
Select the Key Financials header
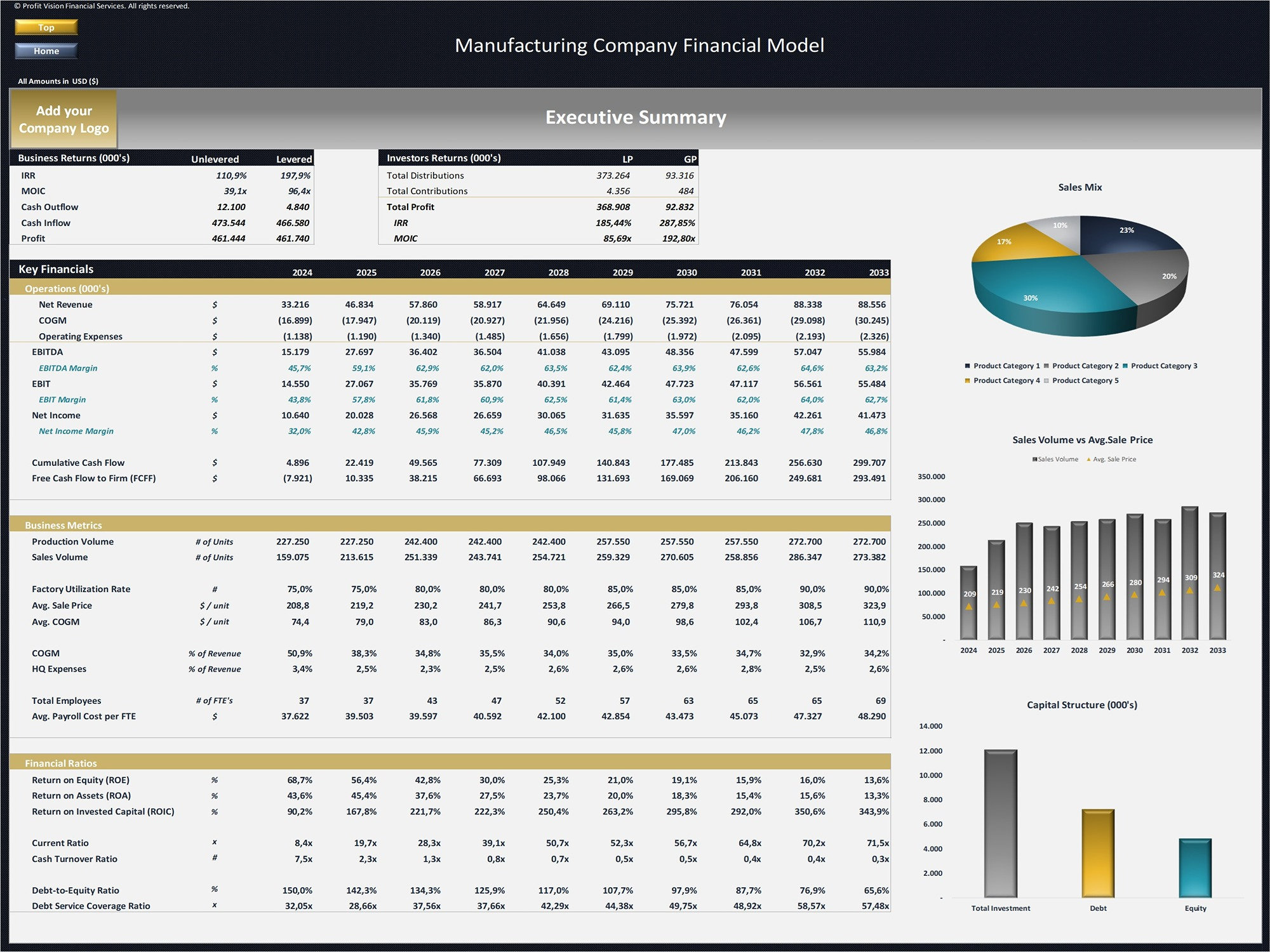pos(55,269)
